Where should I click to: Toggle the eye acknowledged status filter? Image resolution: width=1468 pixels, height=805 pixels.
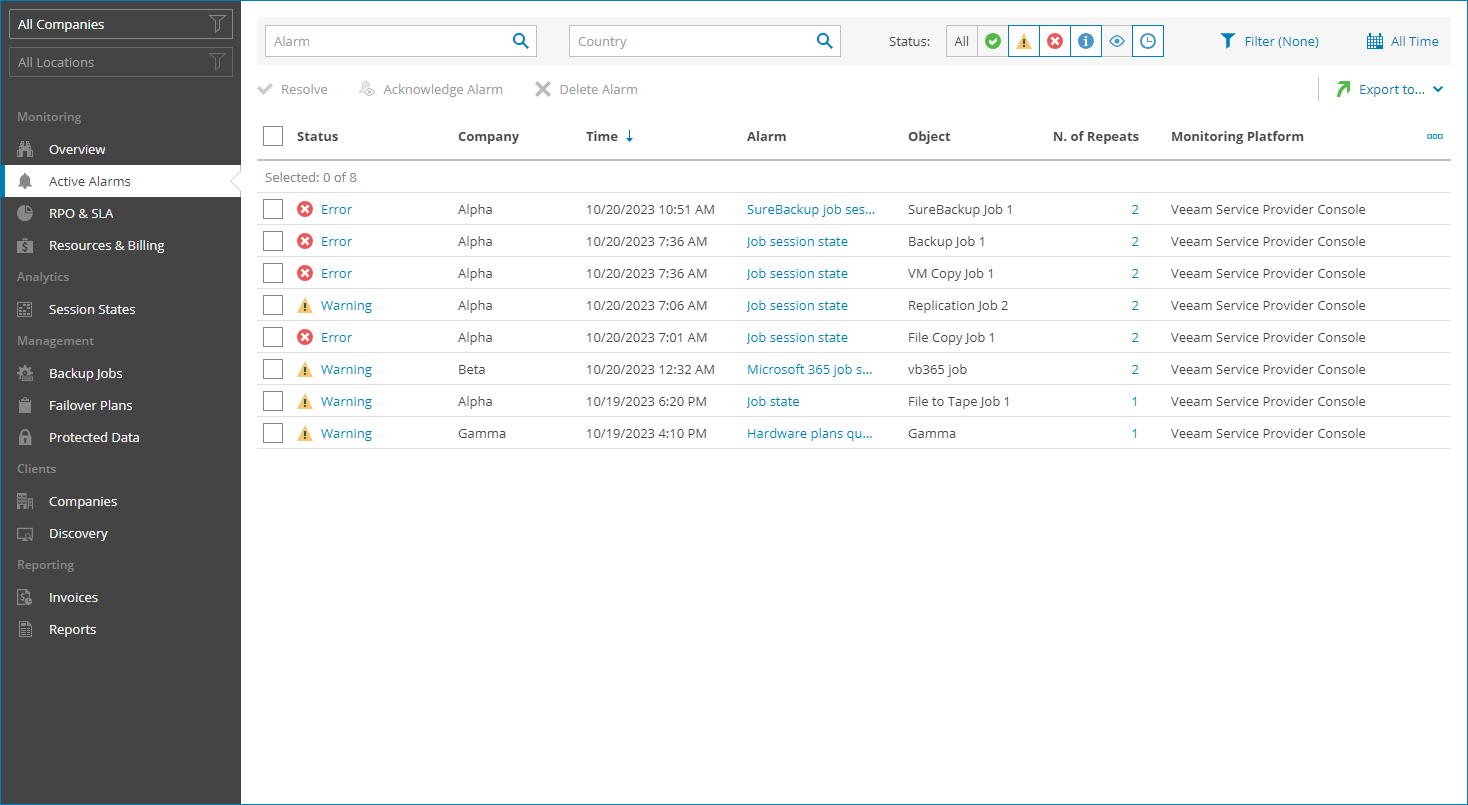(x=1116, y=41)
